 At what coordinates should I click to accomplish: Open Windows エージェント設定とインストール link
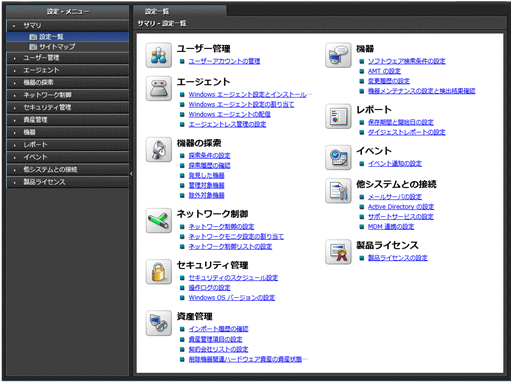pos(250,95)
